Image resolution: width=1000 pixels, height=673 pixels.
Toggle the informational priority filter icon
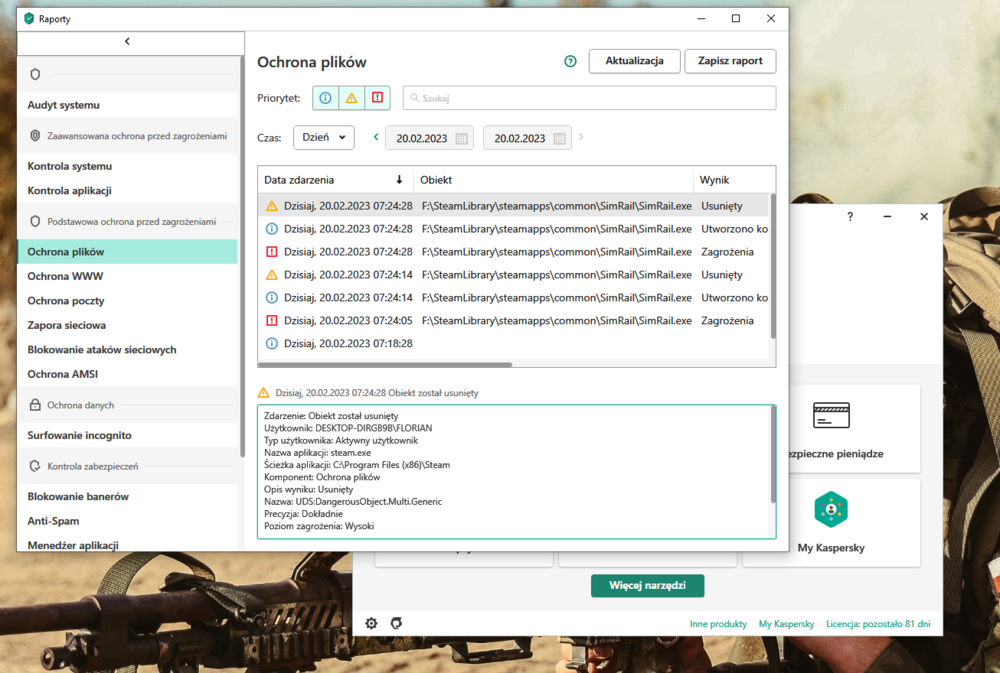coord(325,97)
